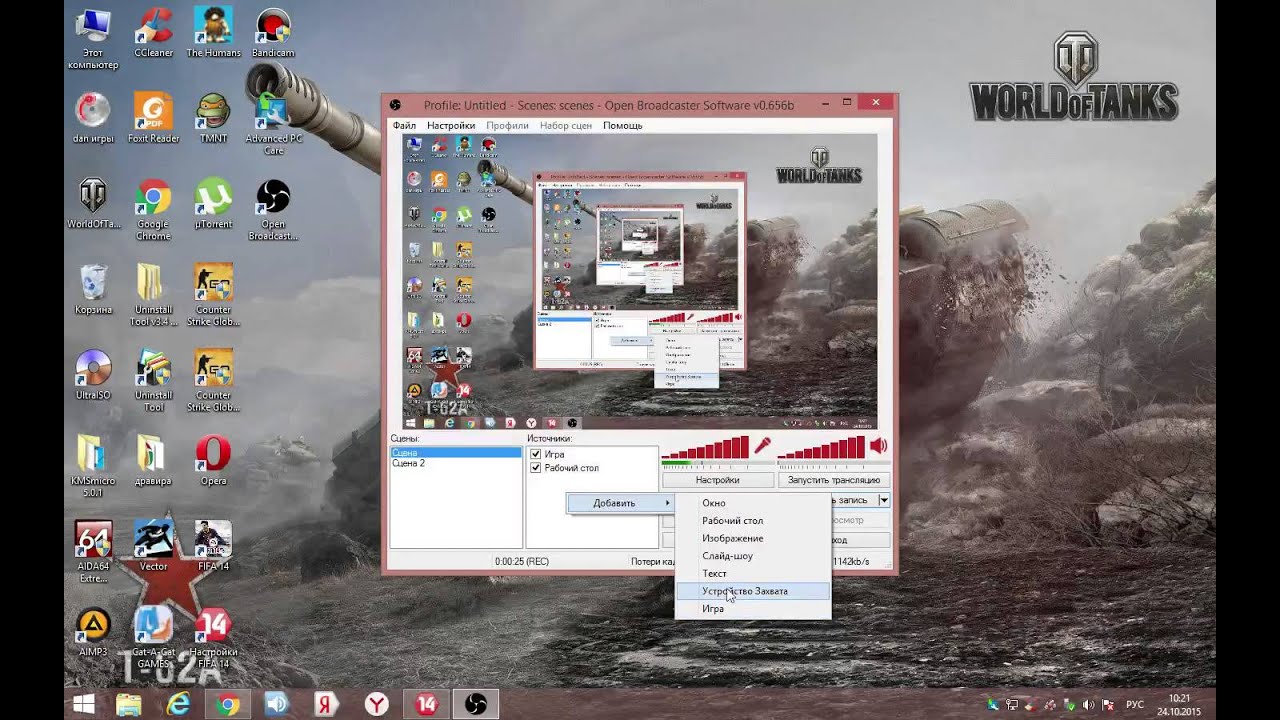Choose Игра in the add source submenu
The width and height of the screenshot is (1280, 720).
(x=752, y=609)
